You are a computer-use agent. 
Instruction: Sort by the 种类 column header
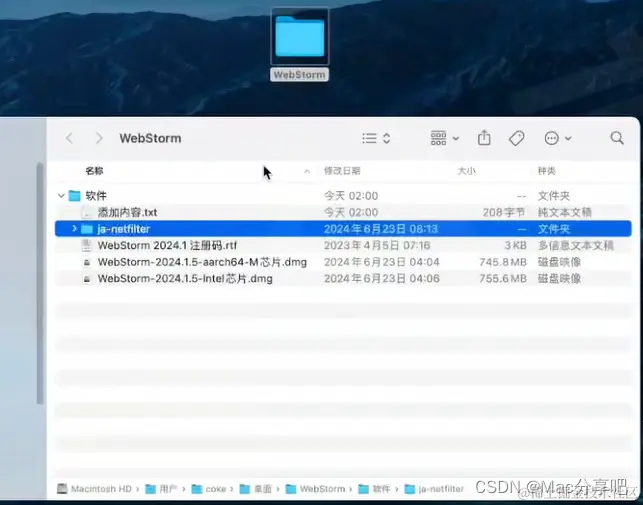click(x=547, y=171)
